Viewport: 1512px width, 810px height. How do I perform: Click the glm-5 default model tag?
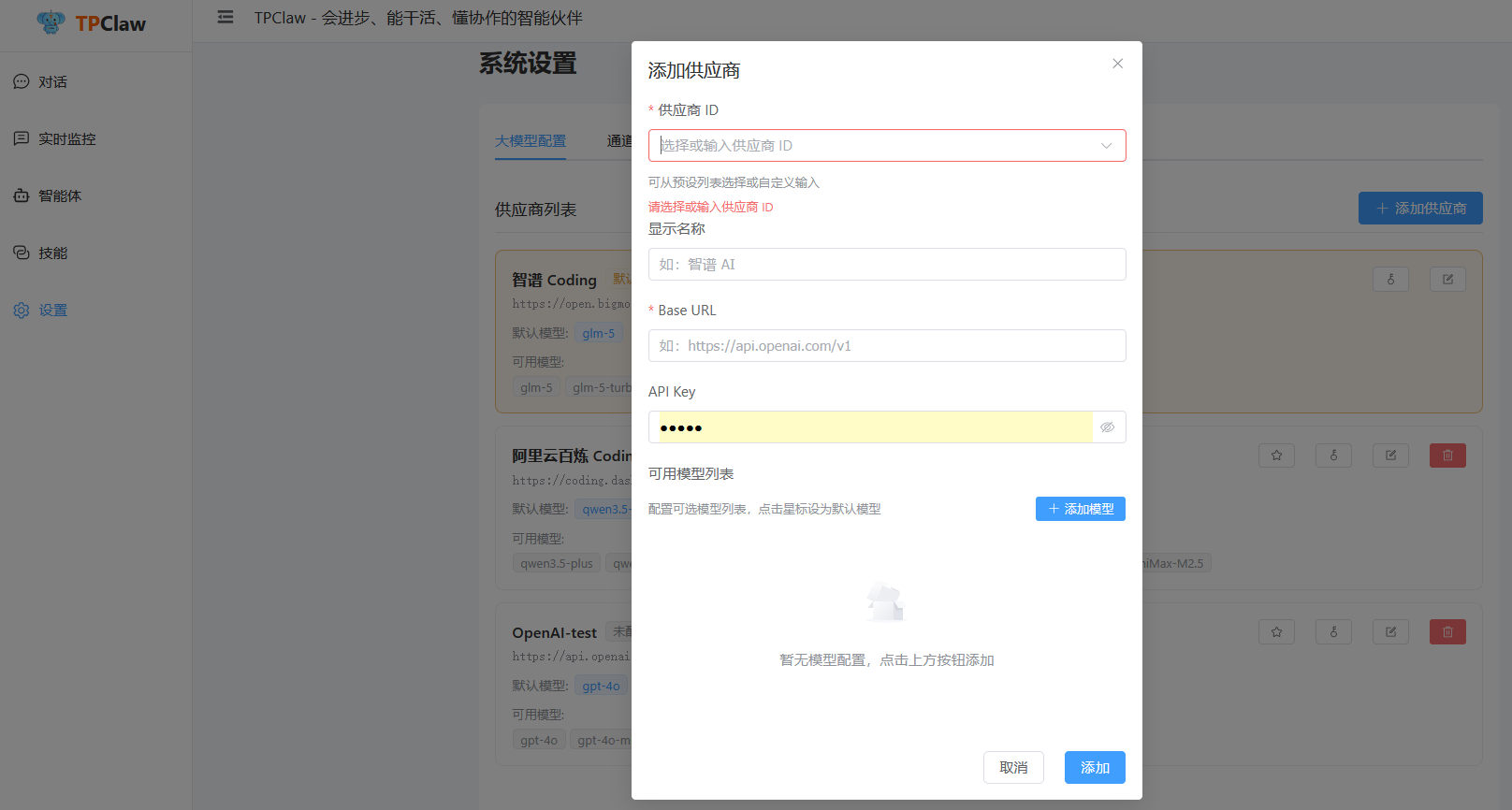599,333
